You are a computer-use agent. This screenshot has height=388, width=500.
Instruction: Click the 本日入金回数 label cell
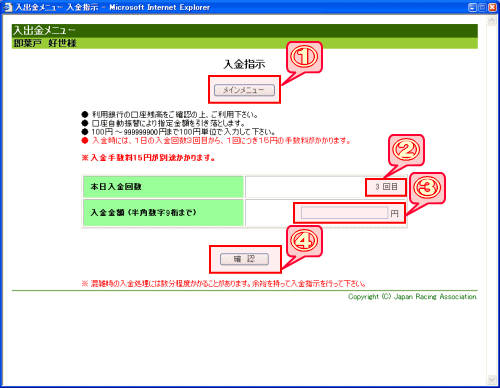point(163,187)
